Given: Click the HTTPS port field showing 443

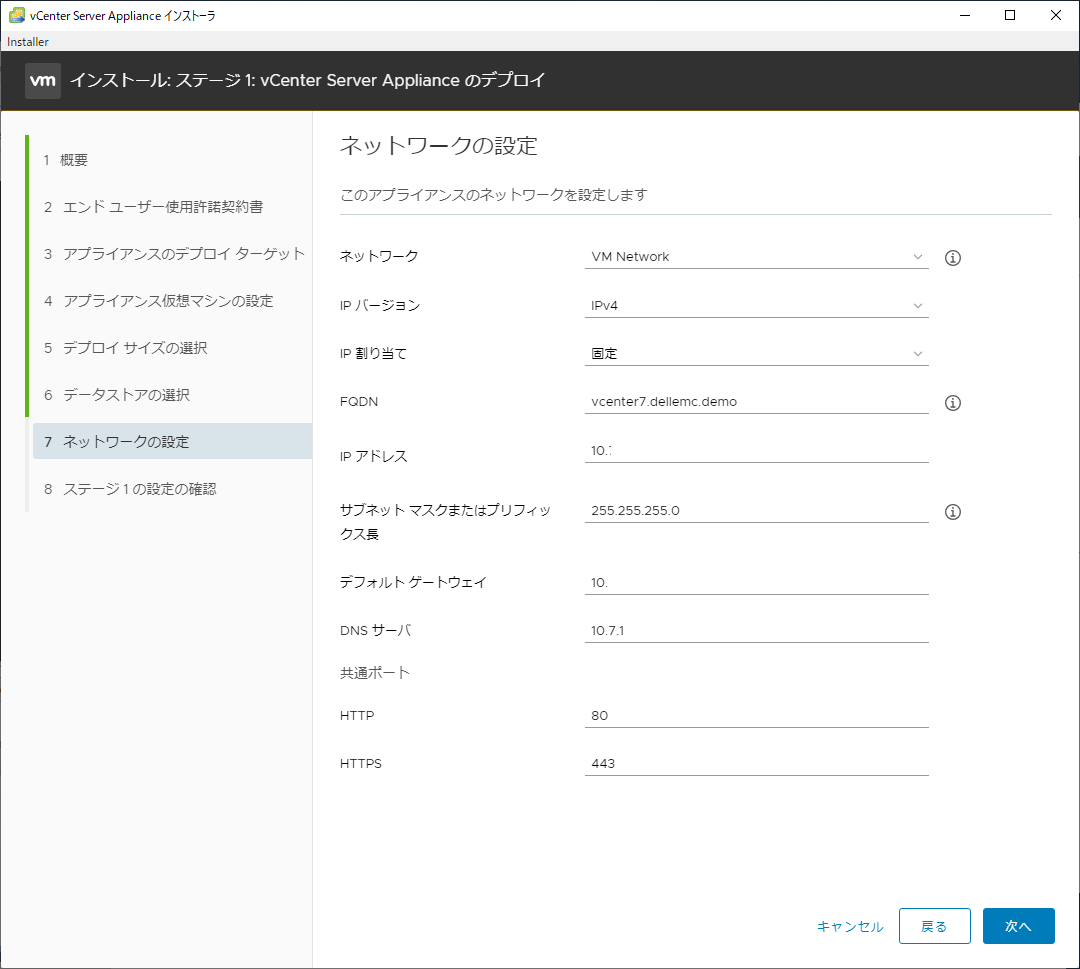Looking at the screenshot, I should pos(756,764).
